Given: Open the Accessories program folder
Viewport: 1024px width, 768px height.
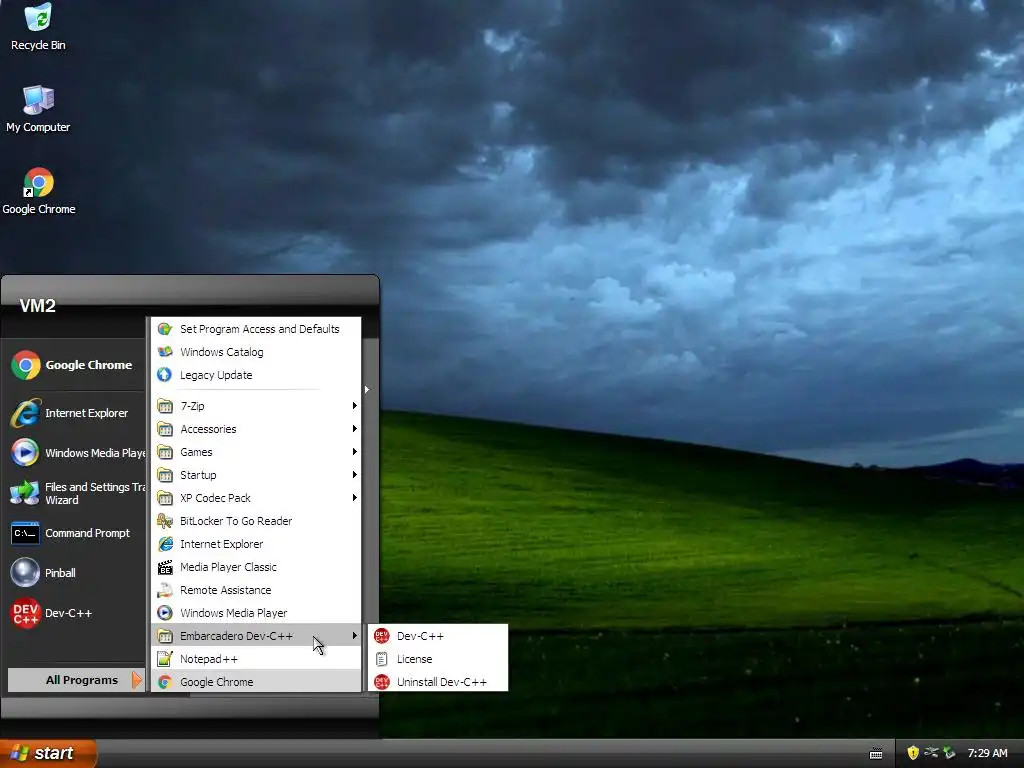Looking at the screenshot, I should [256, 429].
